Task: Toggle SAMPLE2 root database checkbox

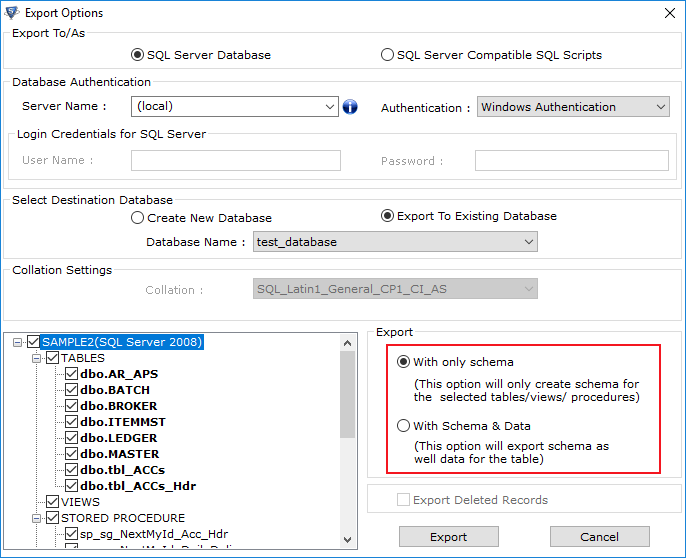Action: [x=34, y=341]
